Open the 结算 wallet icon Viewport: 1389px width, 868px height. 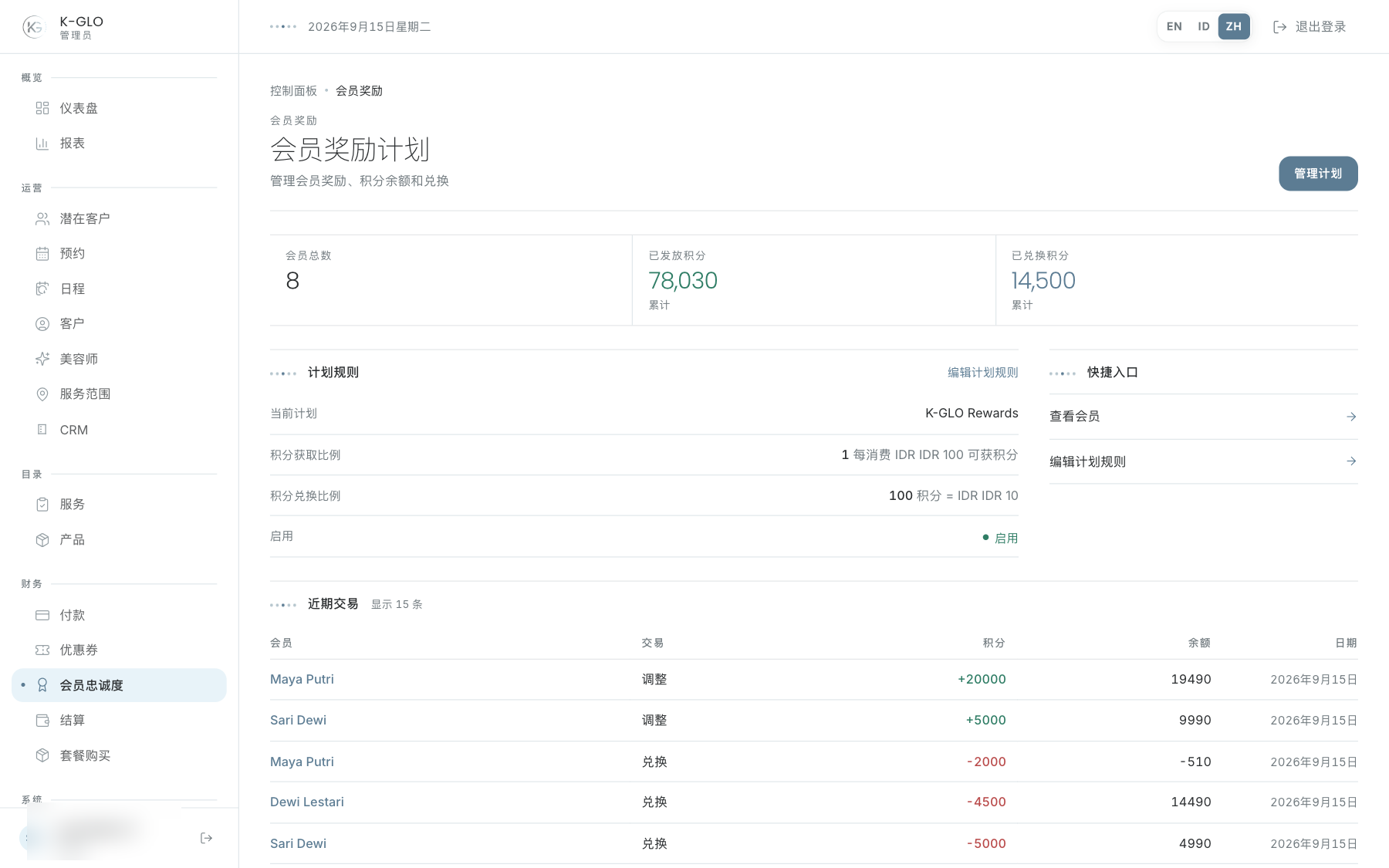pos(42,721)
